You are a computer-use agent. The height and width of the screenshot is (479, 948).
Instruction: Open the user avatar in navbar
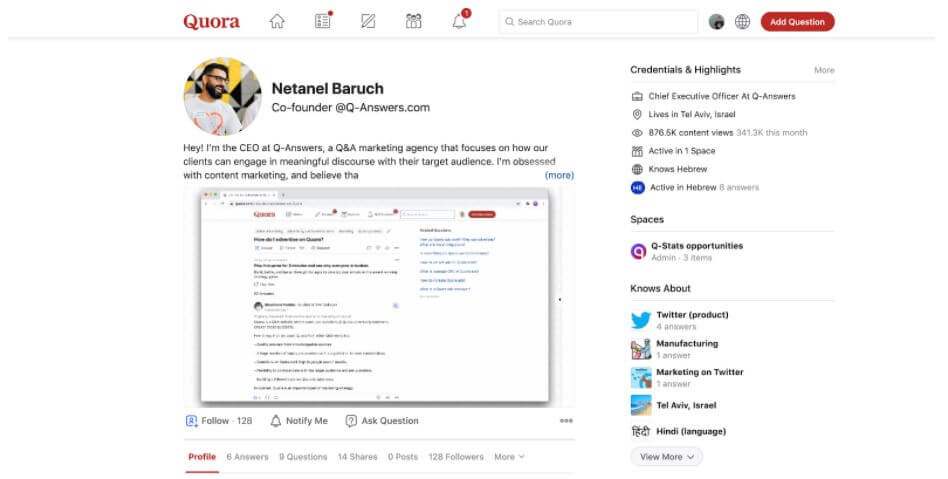click(716, 21)
